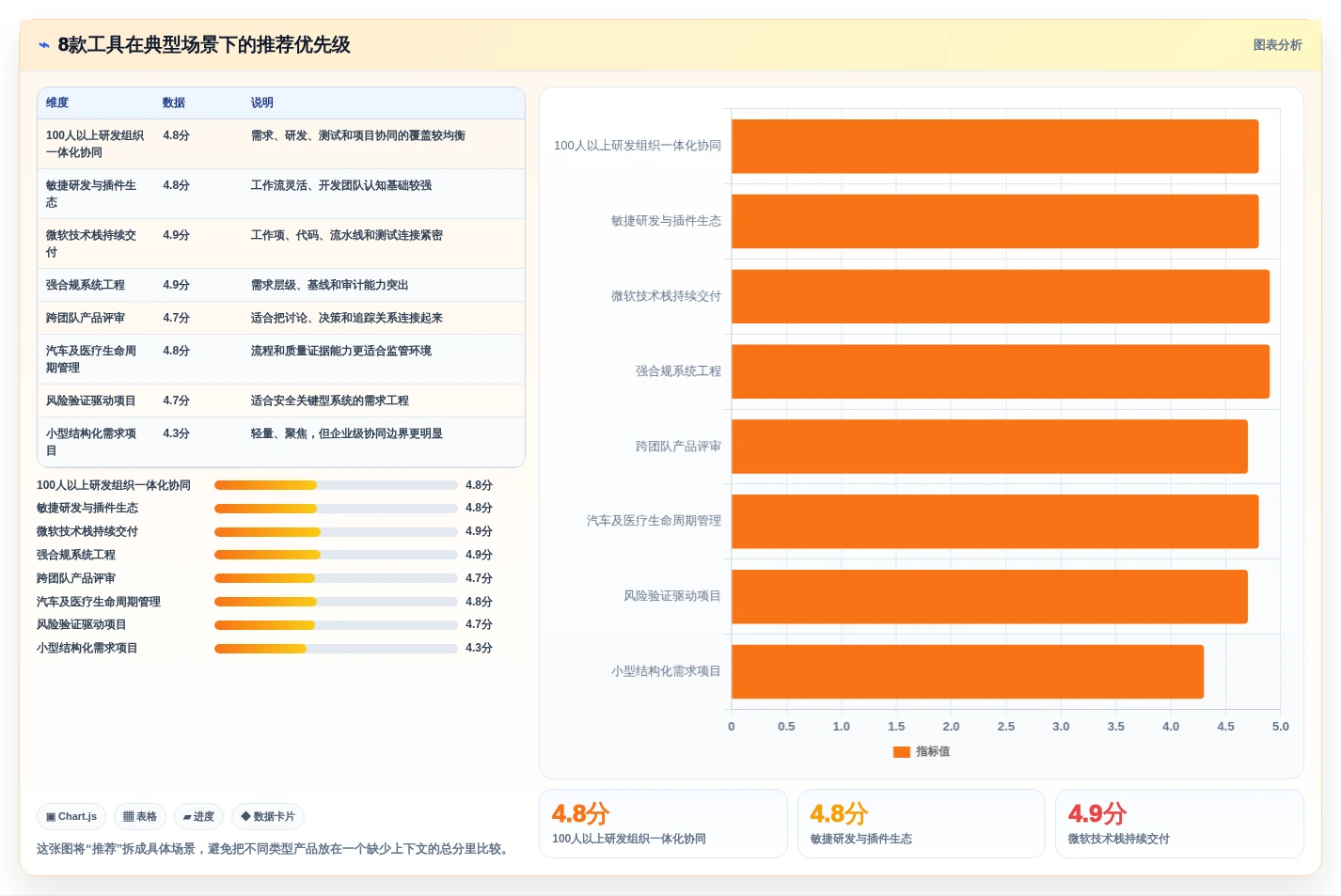1341x896 pixels.
Task: Open the 4.8分 敏捷研发与插件生态 card
Action: (x=922, y=824)
